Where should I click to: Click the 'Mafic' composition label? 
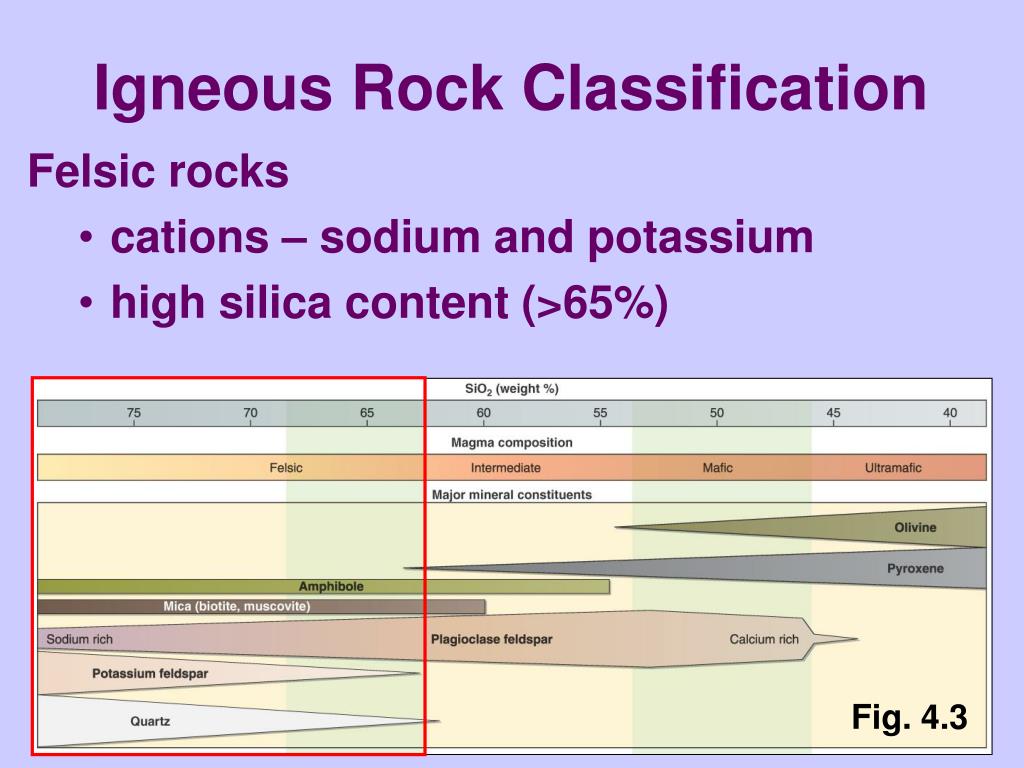718,468
